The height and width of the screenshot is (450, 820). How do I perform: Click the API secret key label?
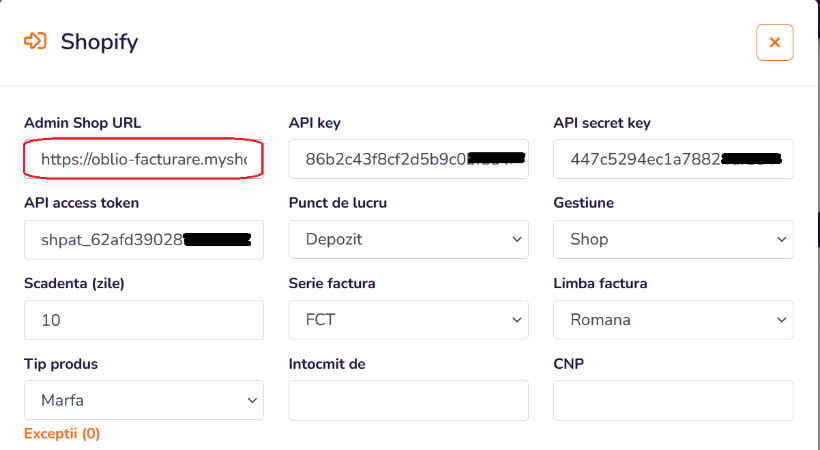[x=602, y=123]
